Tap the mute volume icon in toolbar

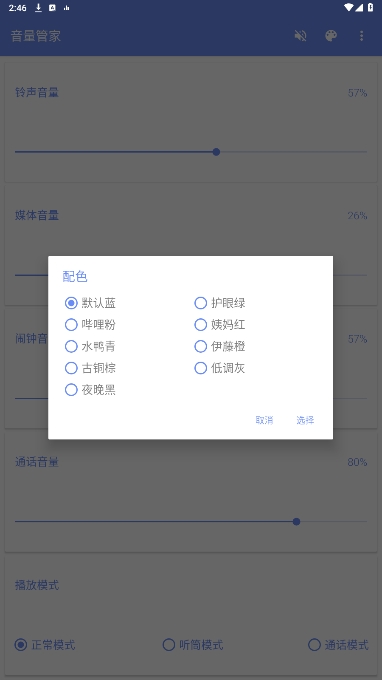coord(300,36)
